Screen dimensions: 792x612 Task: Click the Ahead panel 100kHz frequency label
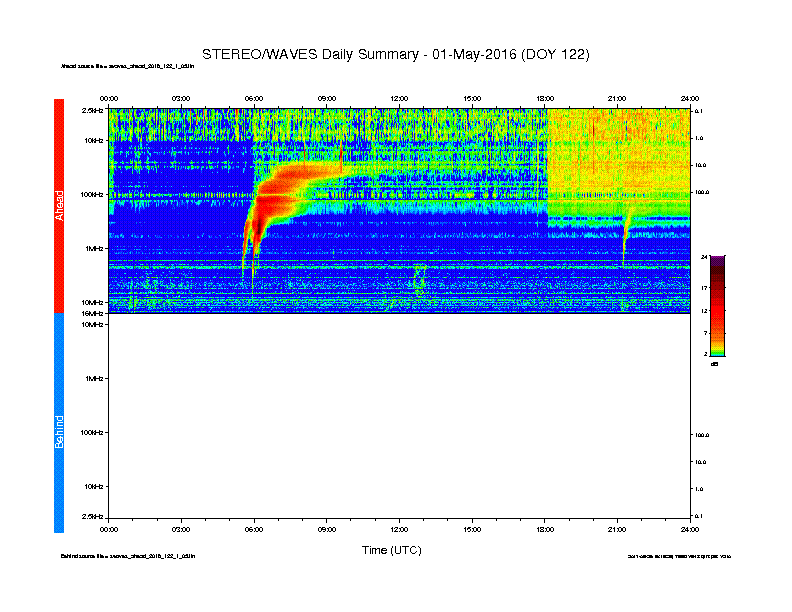92,194
